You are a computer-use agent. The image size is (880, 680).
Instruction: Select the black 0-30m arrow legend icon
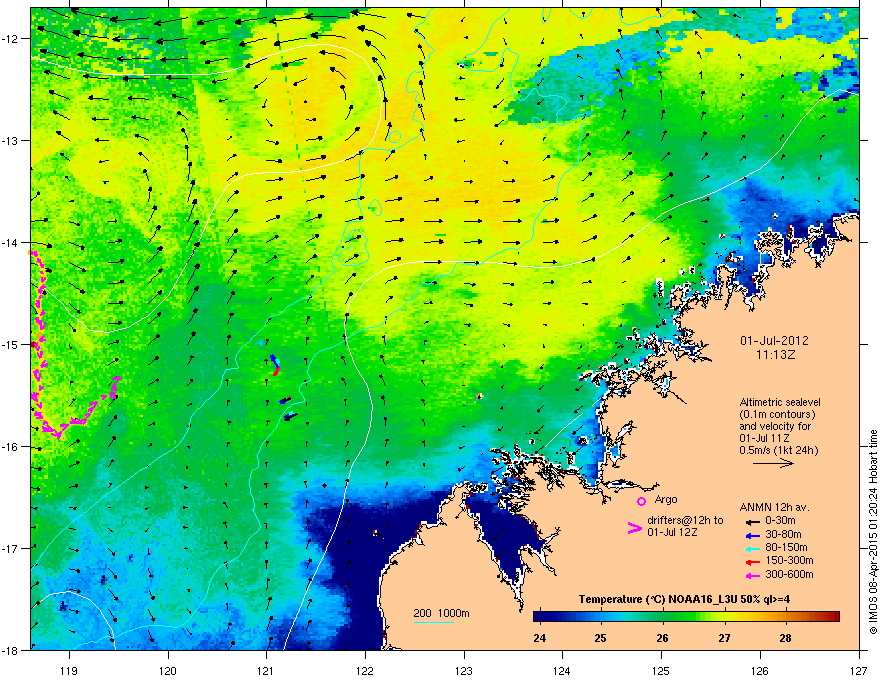[752, 522]
